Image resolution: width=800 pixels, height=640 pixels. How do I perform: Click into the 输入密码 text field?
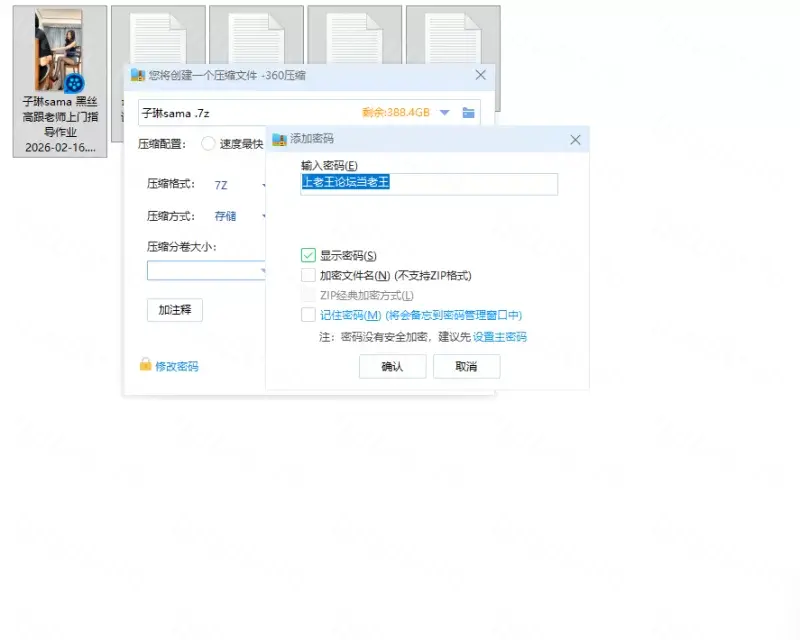point(428,183)
